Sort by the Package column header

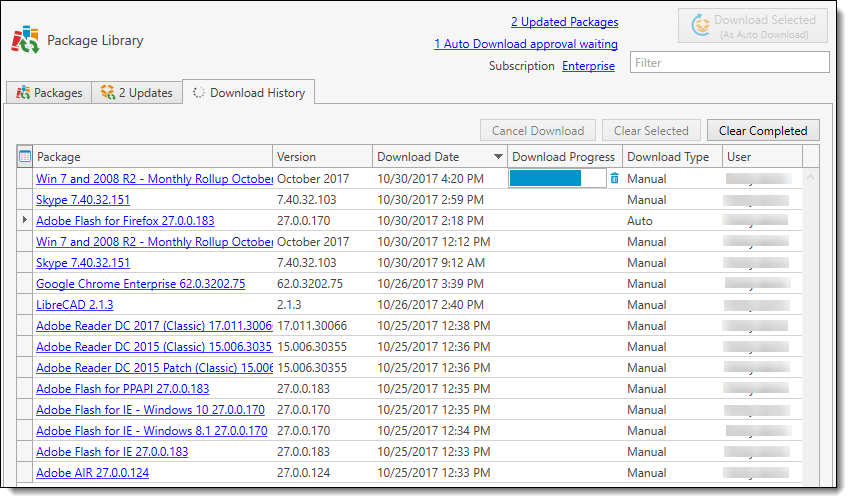click(150, 157)
